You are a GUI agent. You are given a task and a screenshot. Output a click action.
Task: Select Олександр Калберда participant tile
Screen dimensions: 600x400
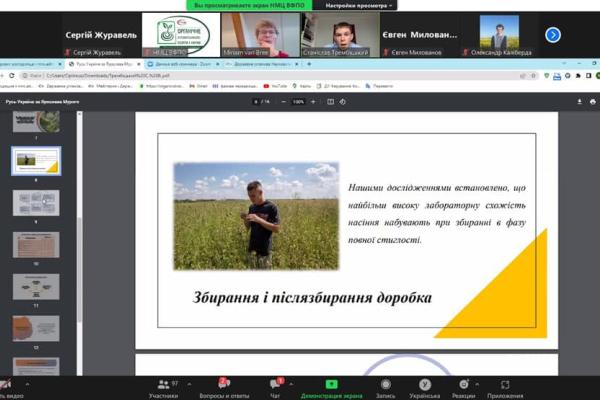pyautogui.click(x=499, y=35)
